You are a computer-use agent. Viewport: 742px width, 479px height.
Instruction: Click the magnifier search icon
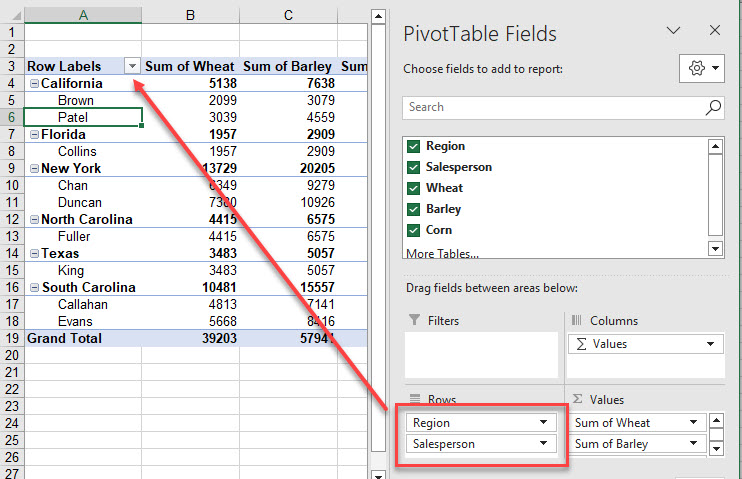click(713, 107)
